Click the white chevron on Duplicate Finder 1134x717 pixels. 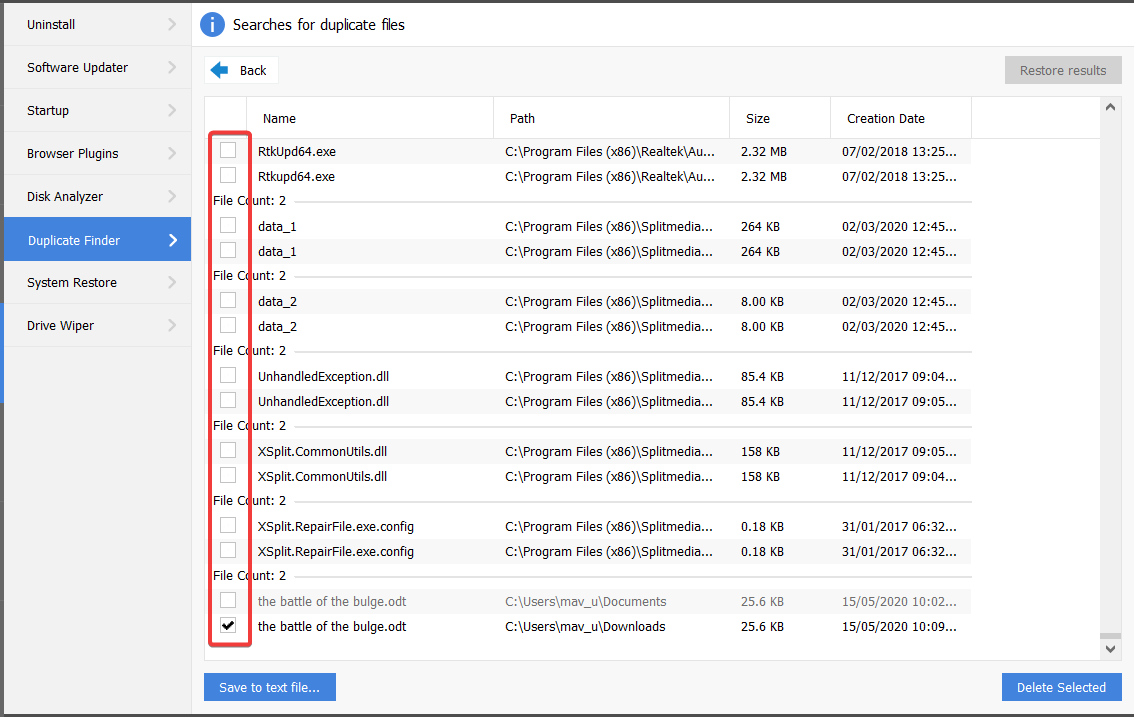173,240
